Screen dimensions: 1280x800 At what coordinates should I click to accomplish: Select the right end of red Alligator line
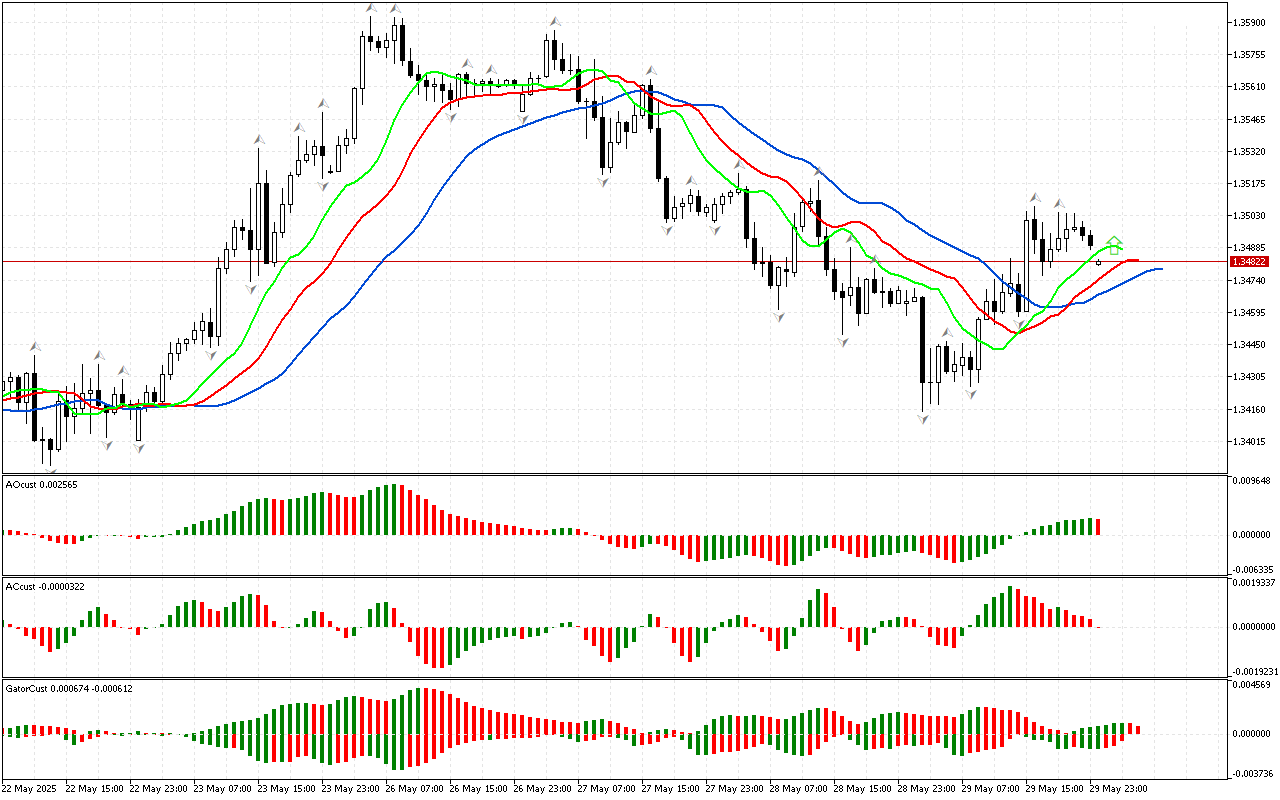pyautogui.click(x=1137, y=260)
